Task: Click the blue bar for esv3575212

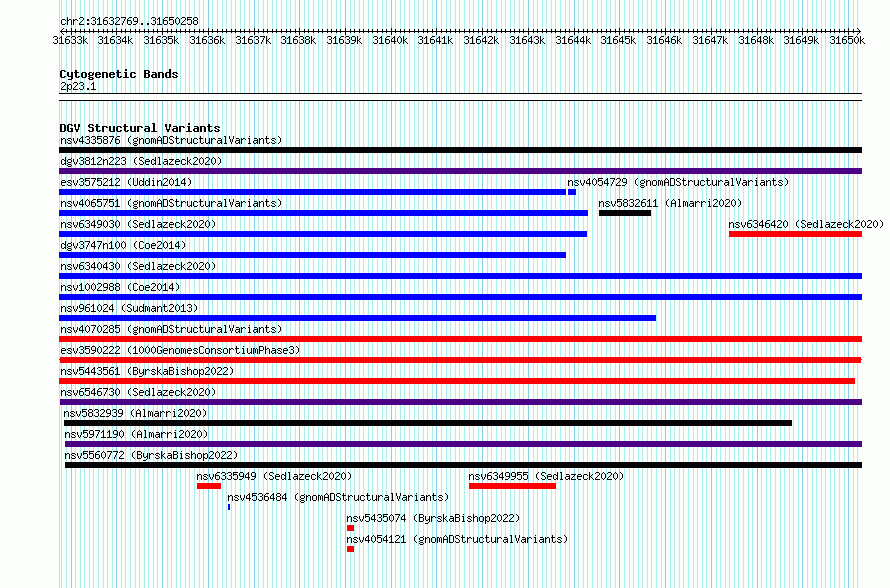Action: pos(312,192)
